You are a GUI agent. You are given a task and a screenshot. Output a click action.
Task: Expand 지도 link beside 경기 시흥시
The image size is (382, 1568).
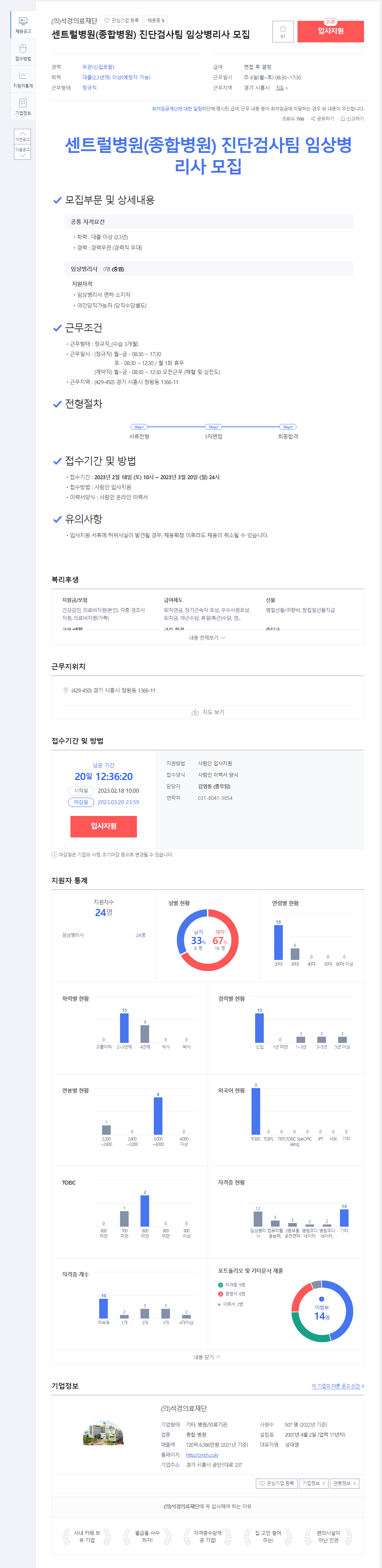point(281,88)
